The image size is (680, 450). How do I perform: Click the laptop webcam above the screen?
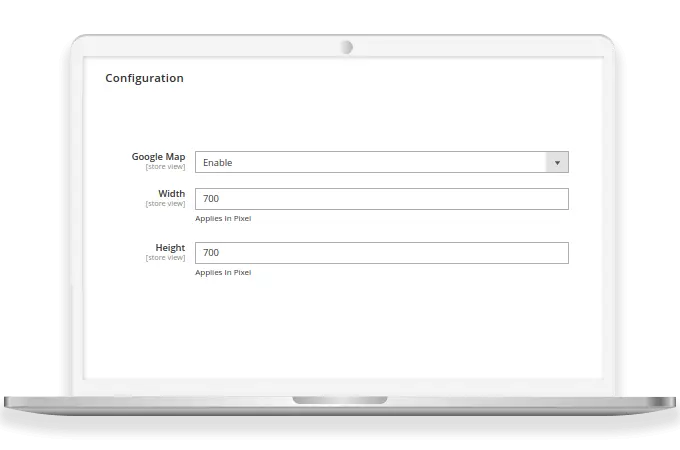(x=346, y=46)
